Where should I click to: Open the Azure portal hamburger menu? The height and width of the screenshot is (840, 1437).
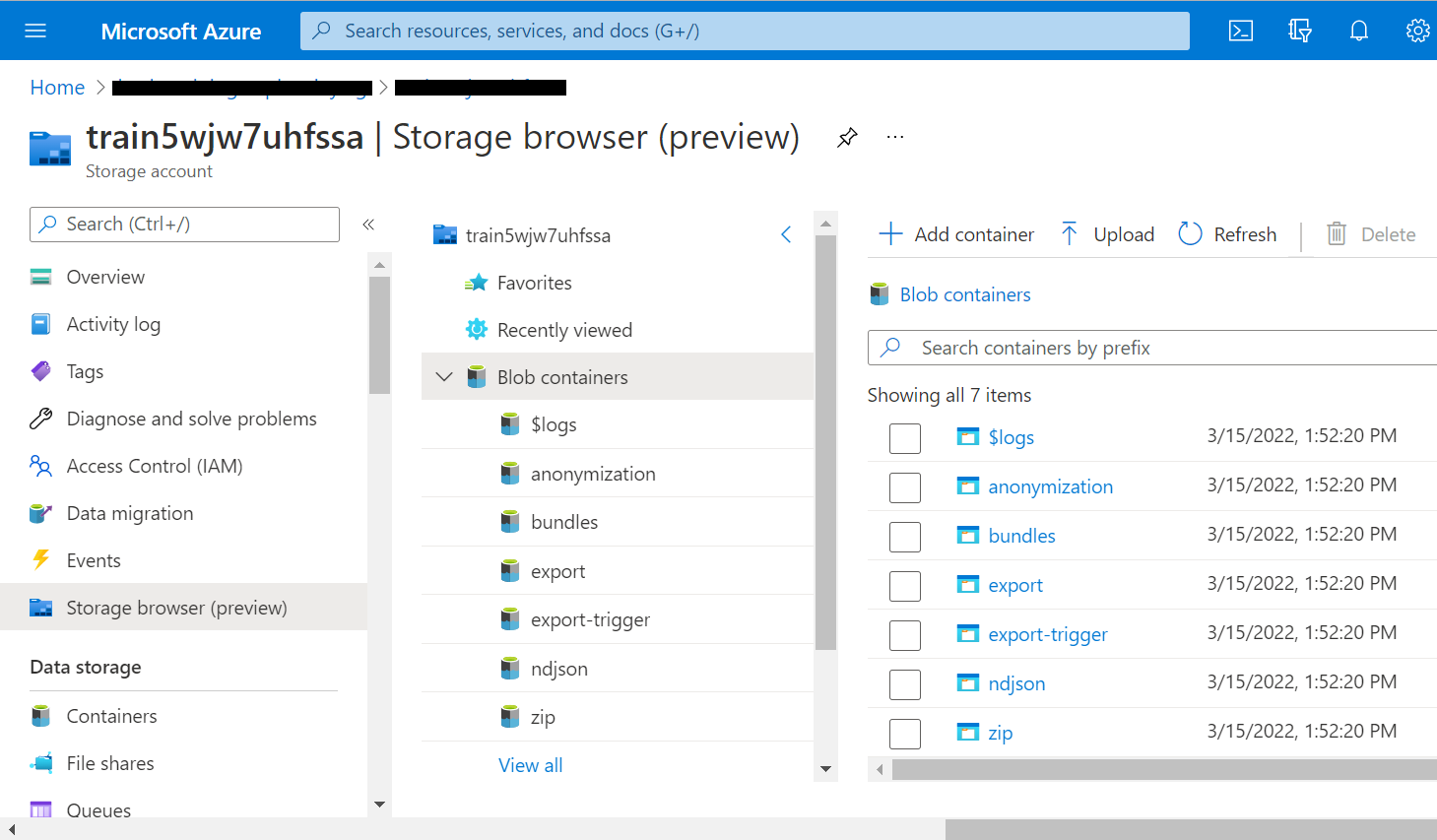click(x=35, y=31)
